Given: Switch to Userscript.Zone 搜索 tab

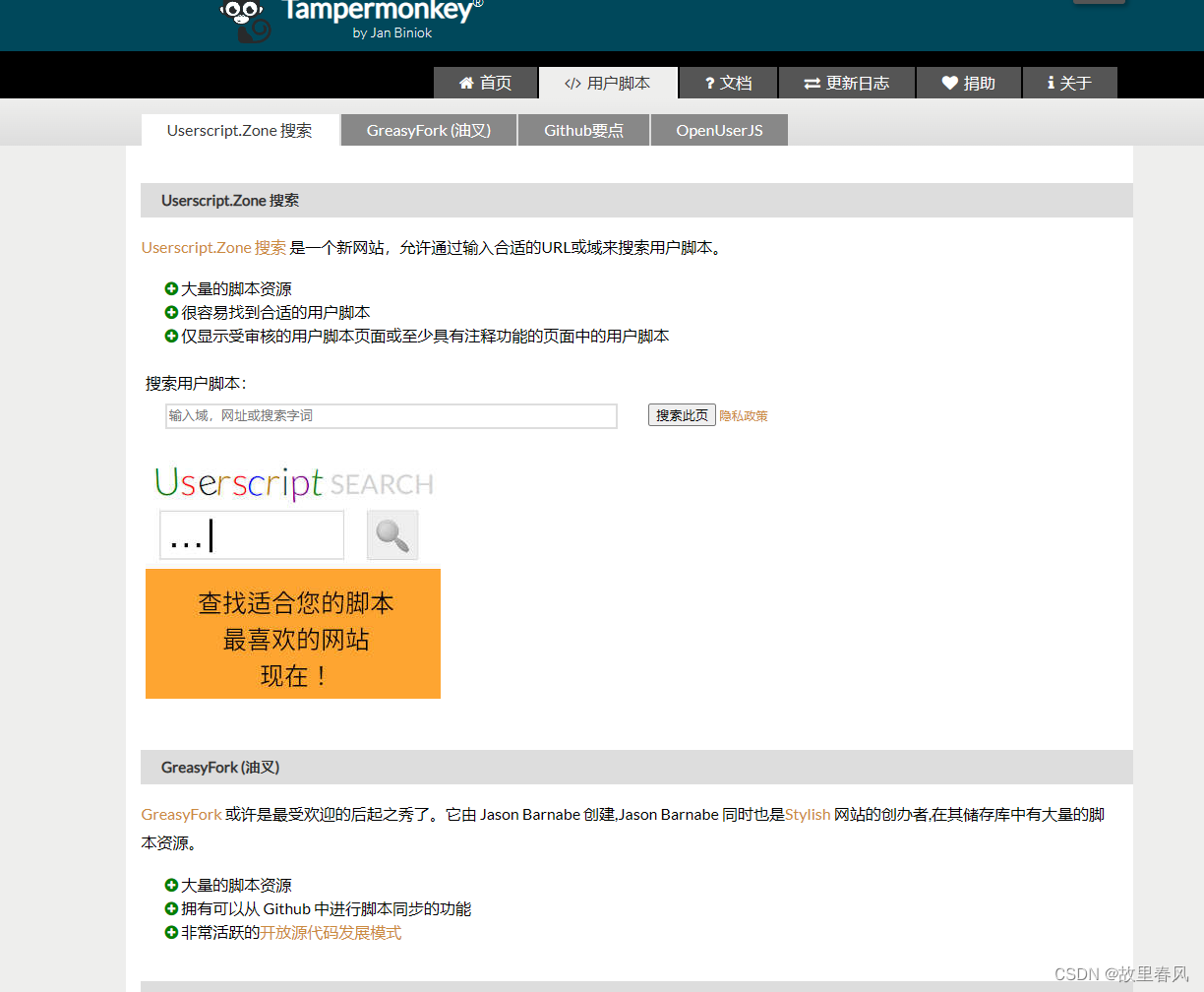Looking at the screenshot, I should click(x=240, y=130).
